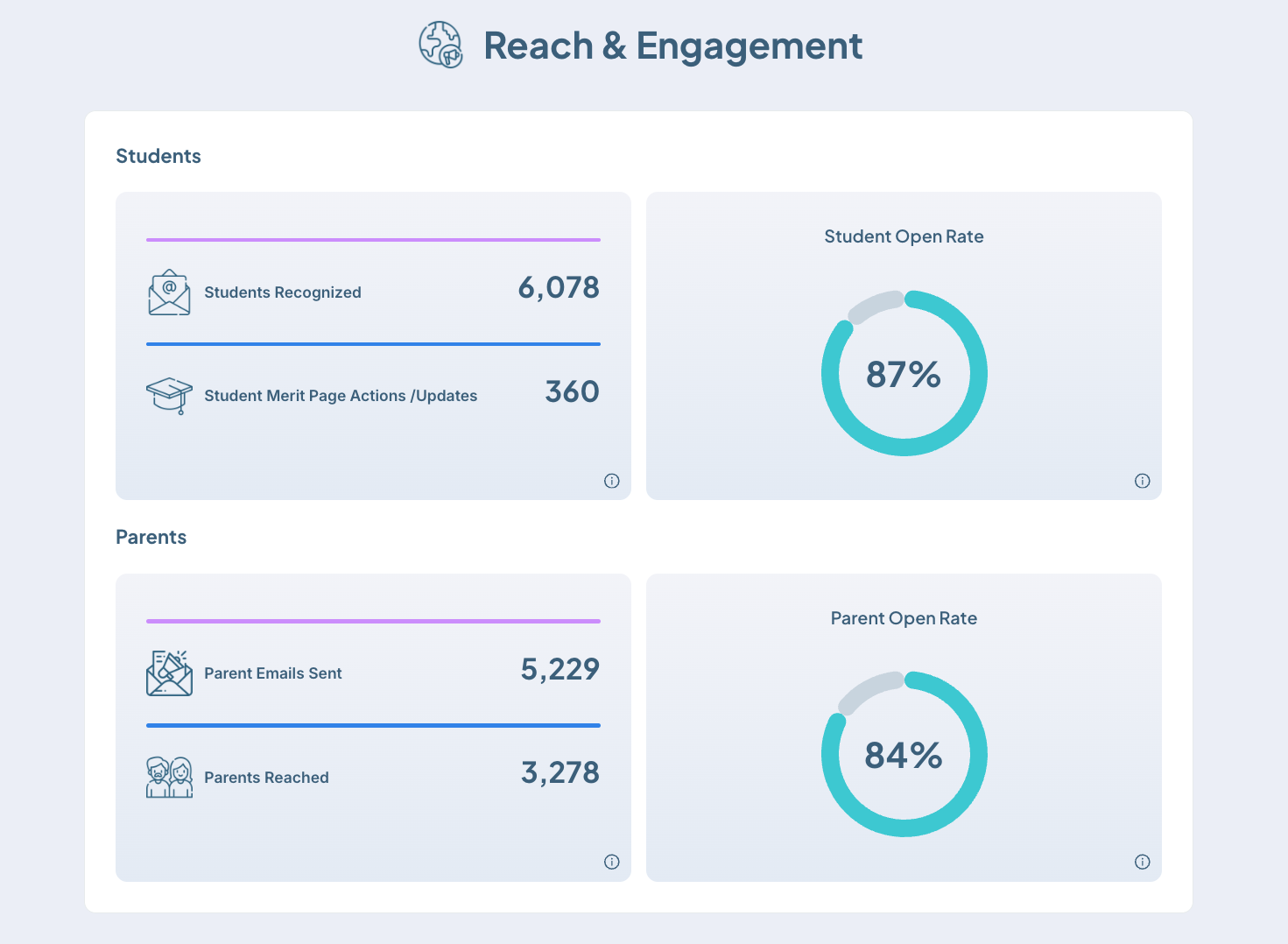Click the 6,078 students recognized number

pos(559,288)
